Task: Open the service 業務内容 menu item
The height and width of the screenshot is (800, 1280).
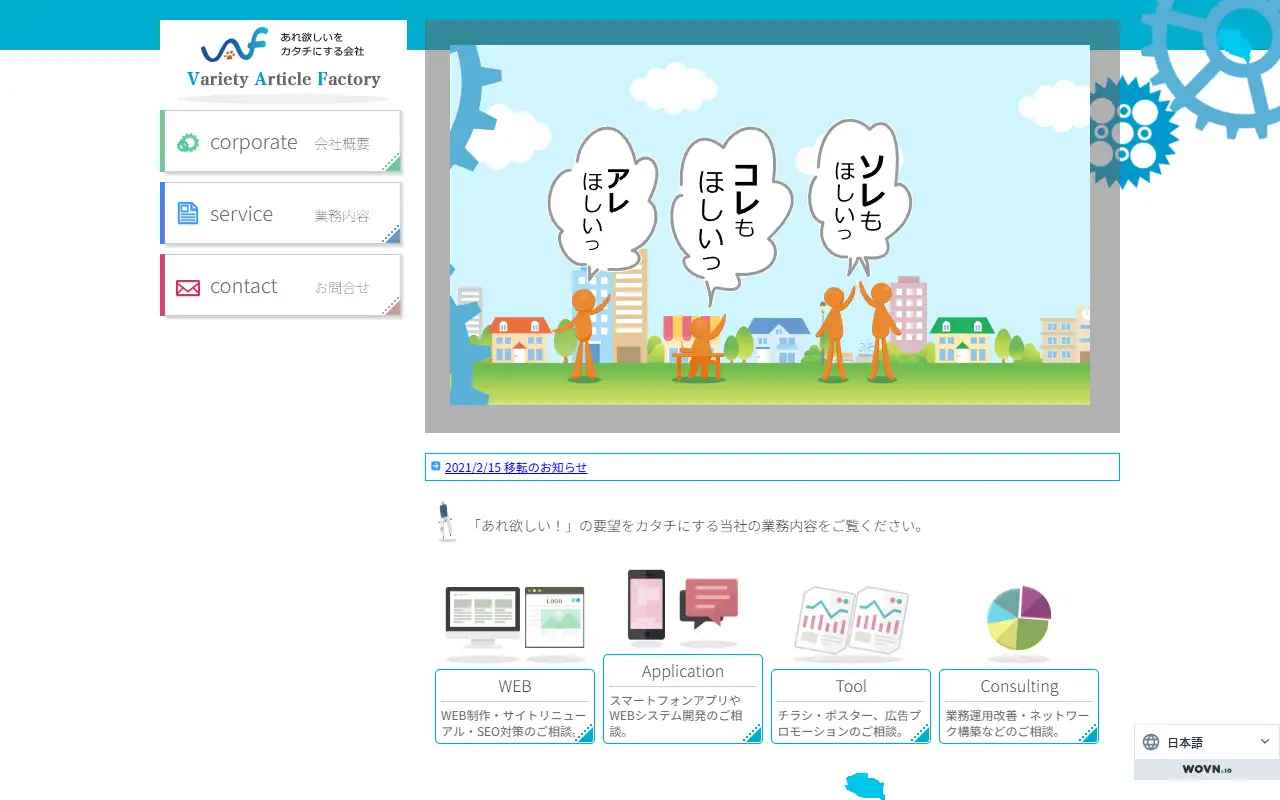Action: [281, 214]
